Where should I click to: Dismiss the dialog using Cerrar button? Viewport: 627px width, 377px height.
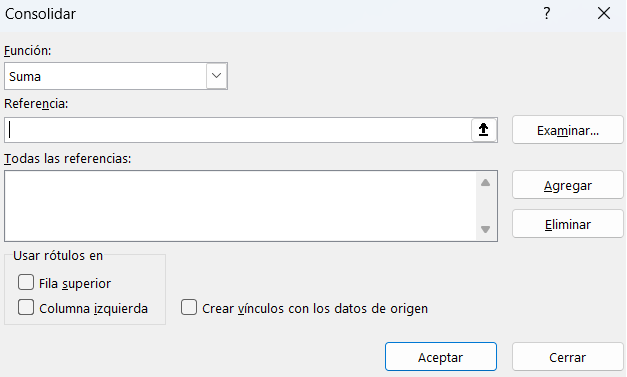(568, 357)
